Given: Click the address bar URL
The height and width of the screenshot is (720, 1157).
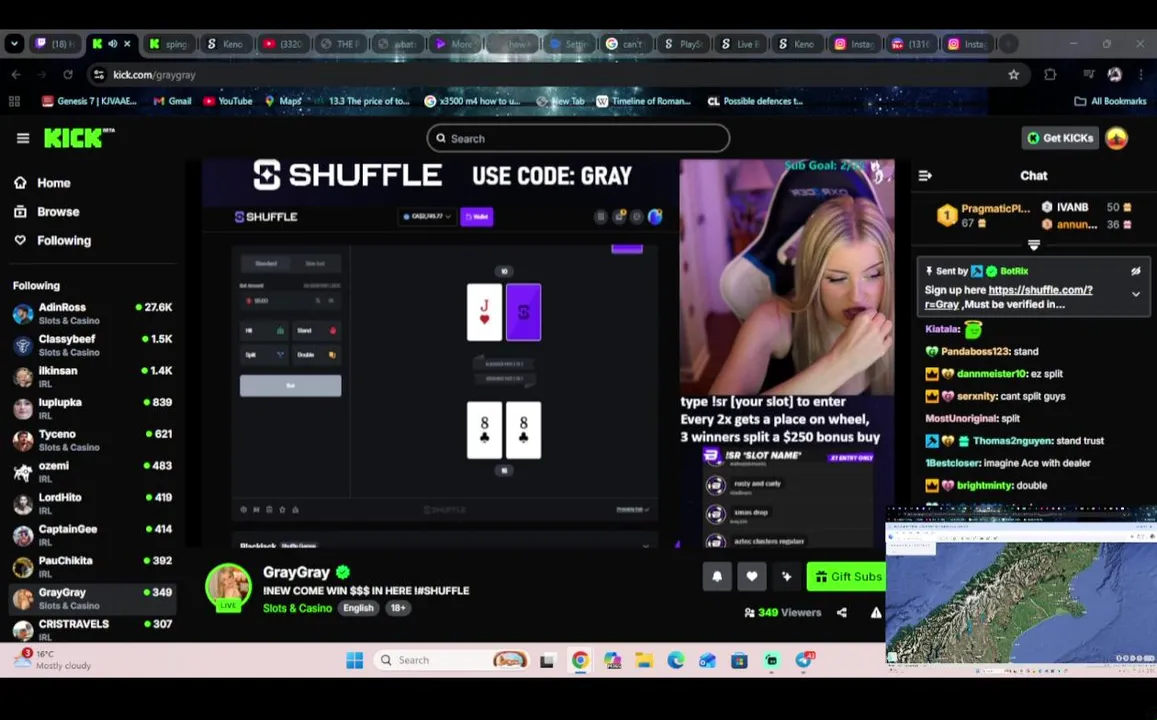Looking at the screenshot, I should click(x=154, y=75).
